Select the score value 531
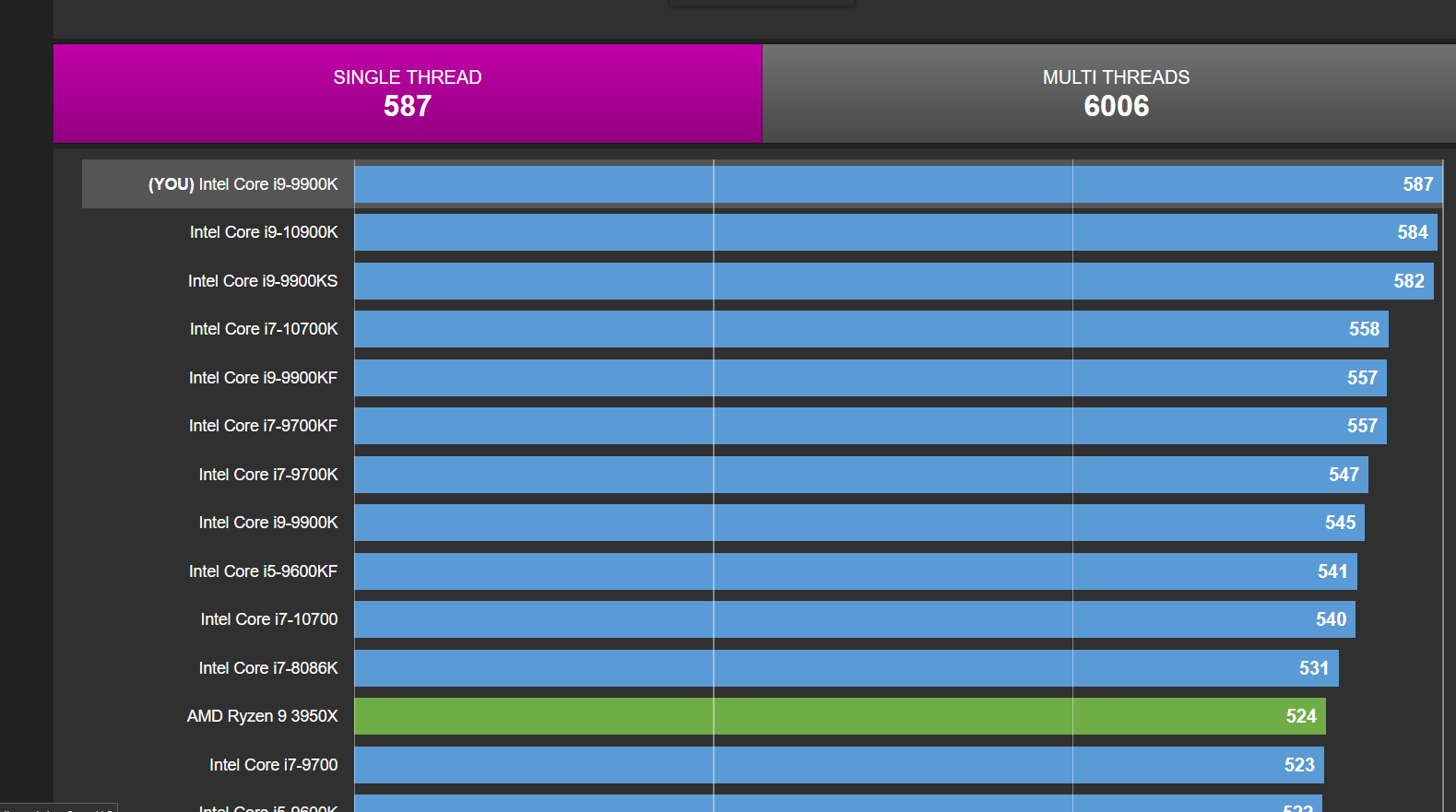This screenshot has width=1456, height=812. 1314,668
